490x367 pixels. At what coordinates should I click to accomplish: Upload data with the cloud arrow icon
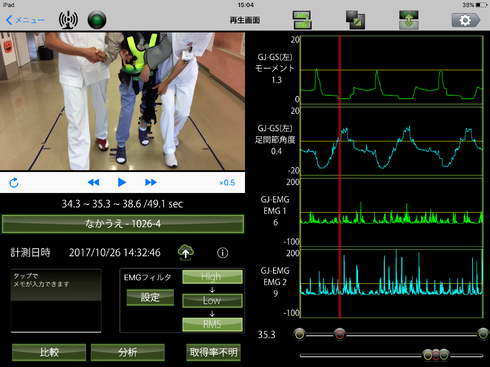tap(186, 253)
